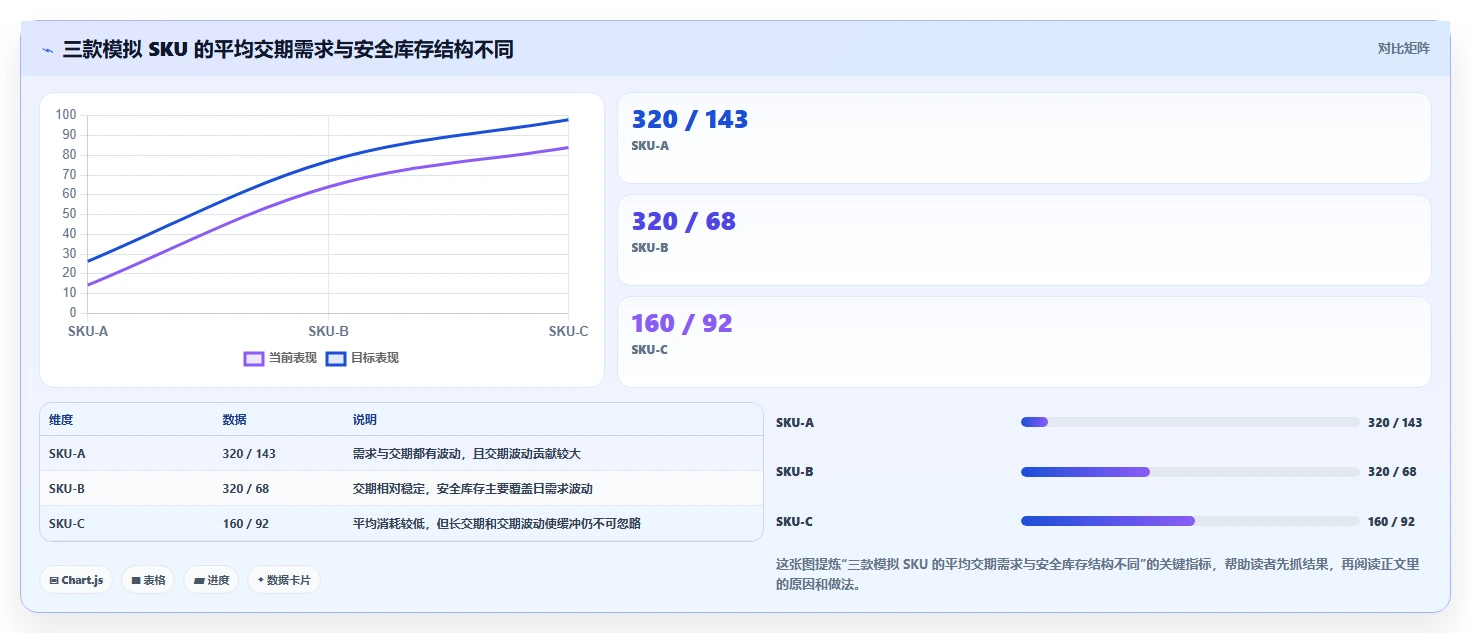Click the SKU-B label on the chart axis
Screen dimensions: 1471x633
[x=328, y=331]
